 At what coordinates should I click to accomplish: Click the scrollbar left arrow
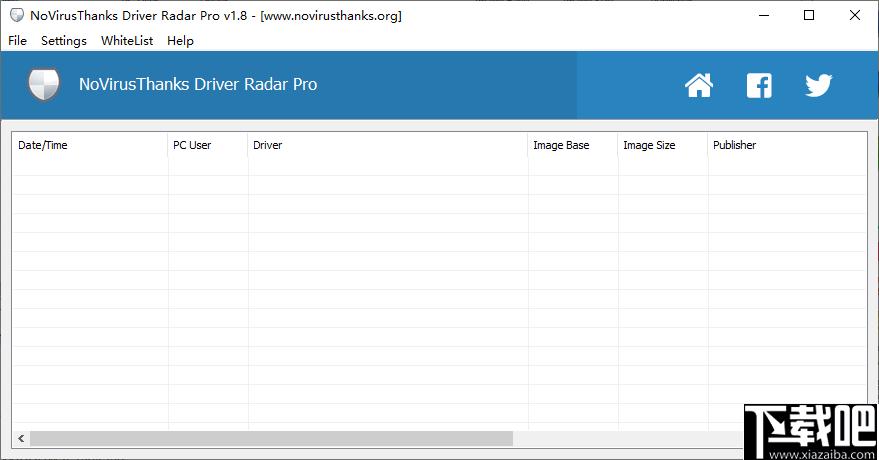click(21, 439)
